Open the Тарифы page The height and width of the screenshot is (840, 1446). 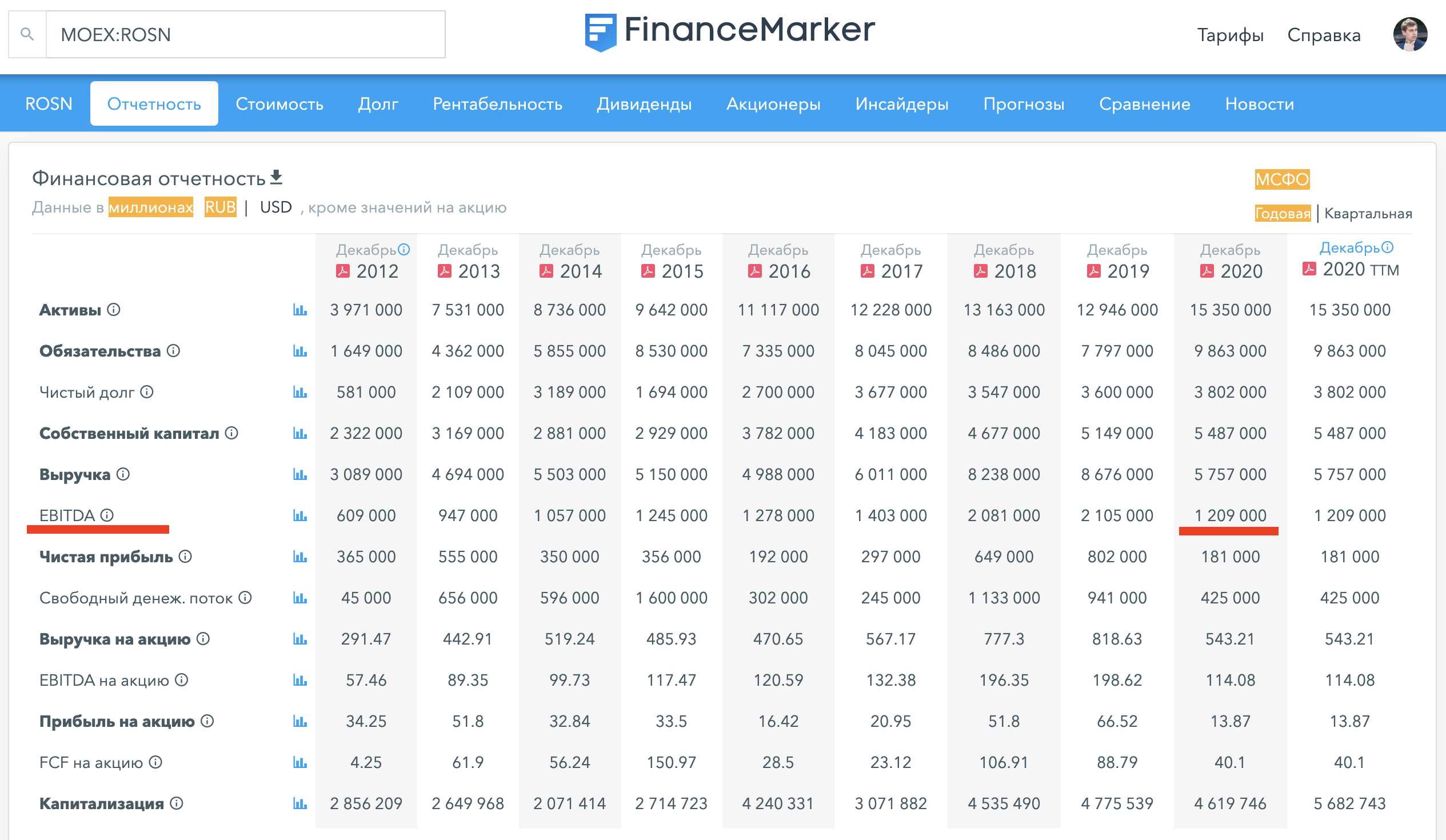click(1231, 35)
